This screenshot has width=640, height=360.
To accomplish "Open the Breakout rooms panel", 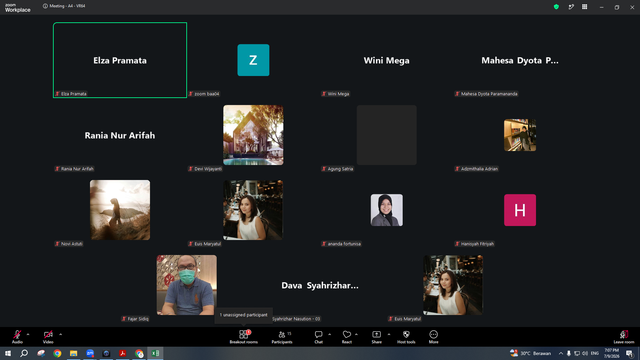I will [x=243, y=336].
